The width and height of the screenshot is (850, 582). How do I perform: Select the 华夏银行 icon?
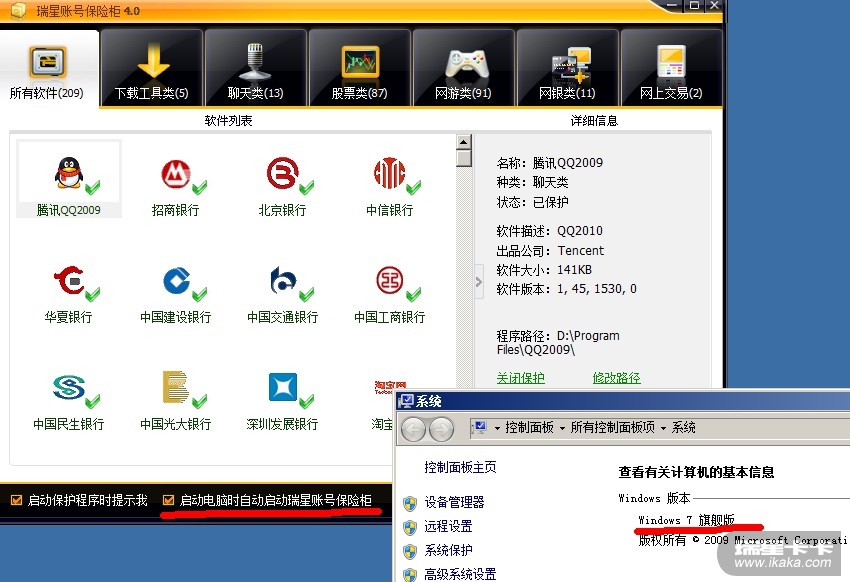click(69, 280)
